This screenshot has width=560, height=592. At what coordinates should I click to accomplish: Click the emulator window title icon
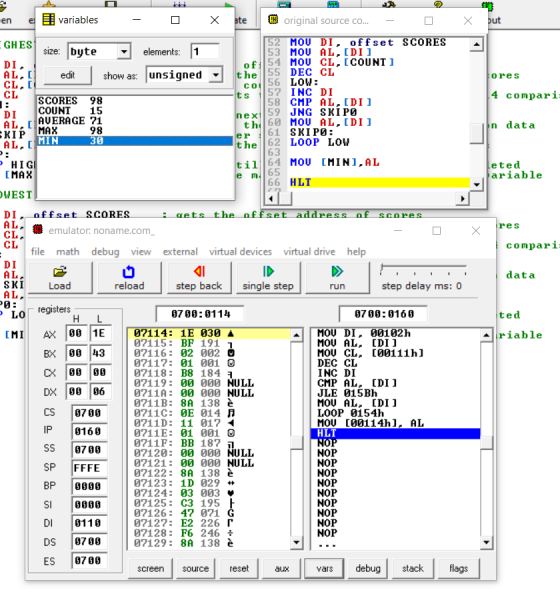coord(37,230)
